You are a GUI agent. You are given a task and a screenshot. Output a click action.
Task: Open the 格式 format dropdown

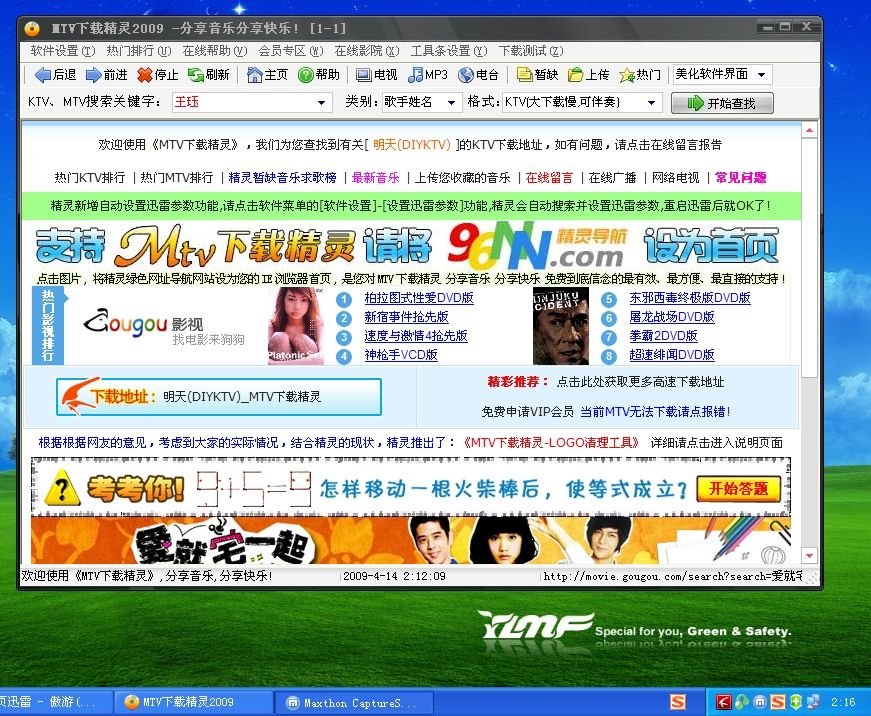(650, 101)
